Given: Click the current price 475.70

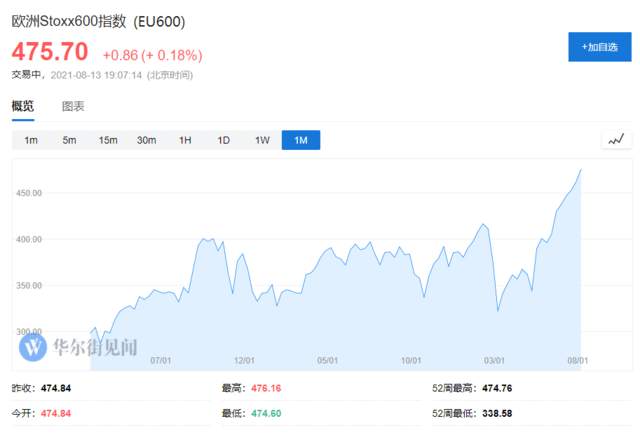Looking at the screenshot, I should coord(50,52).
